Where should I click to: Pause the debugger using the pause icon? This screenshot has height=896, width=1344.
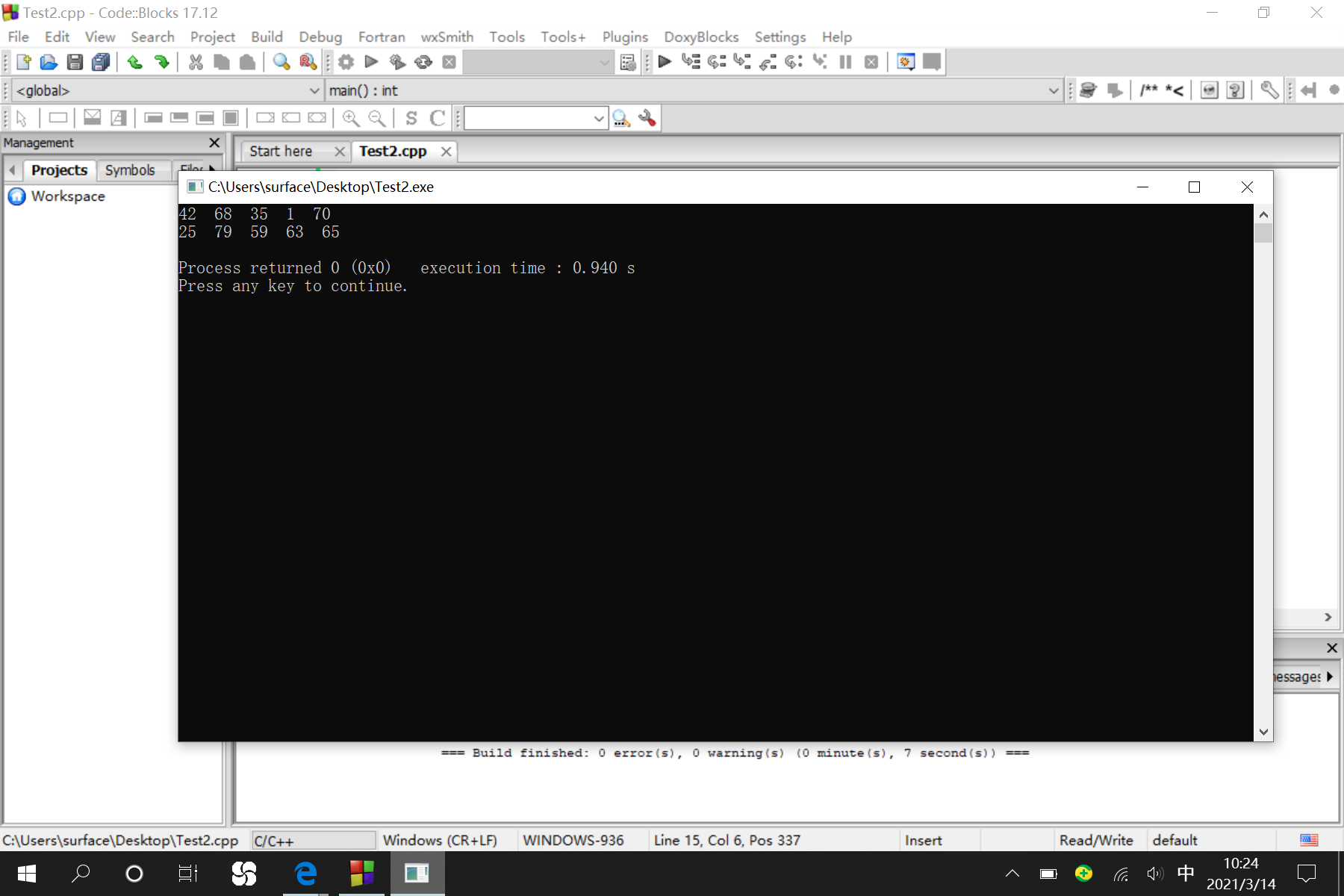[846, 62]
